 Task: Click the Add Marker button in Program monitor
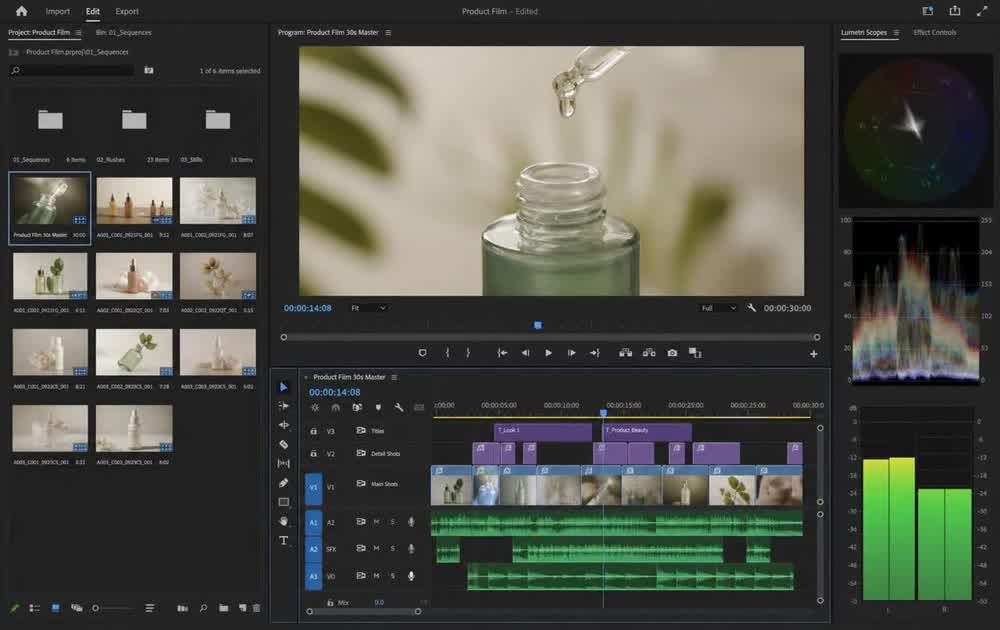tap(422, 353)
